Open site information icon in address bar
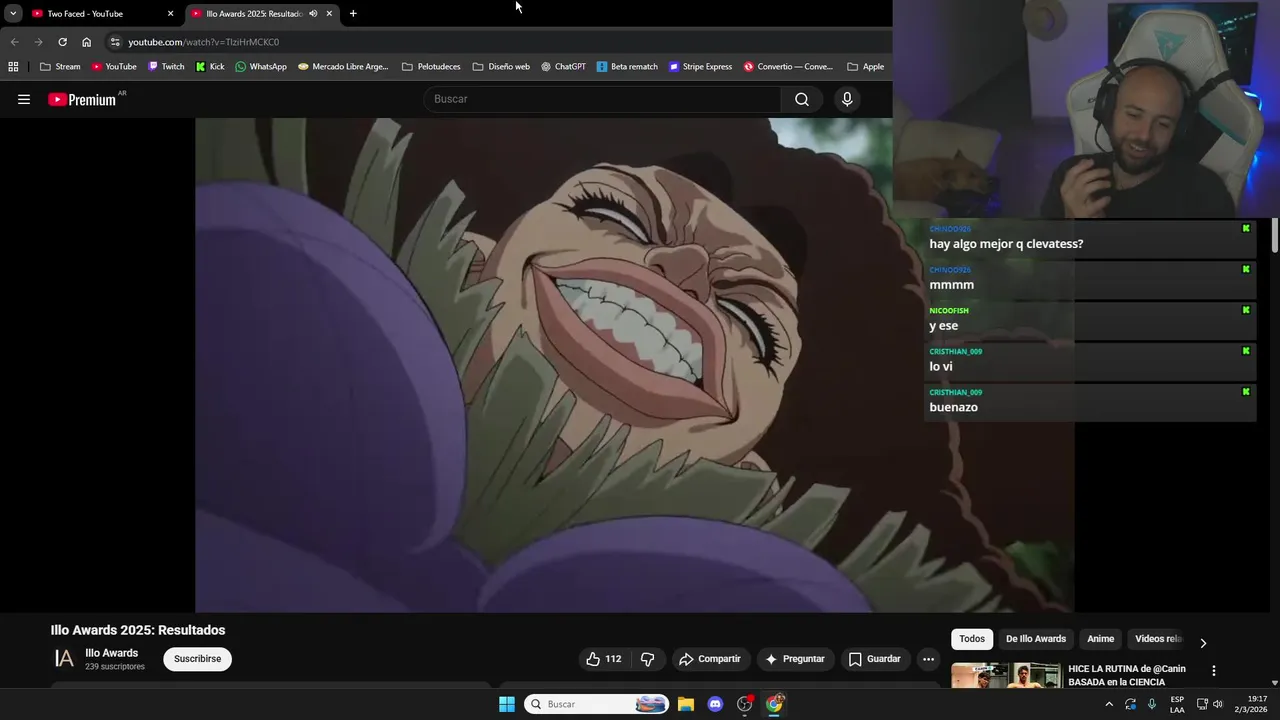The image size is (1280, 720). 115,42
